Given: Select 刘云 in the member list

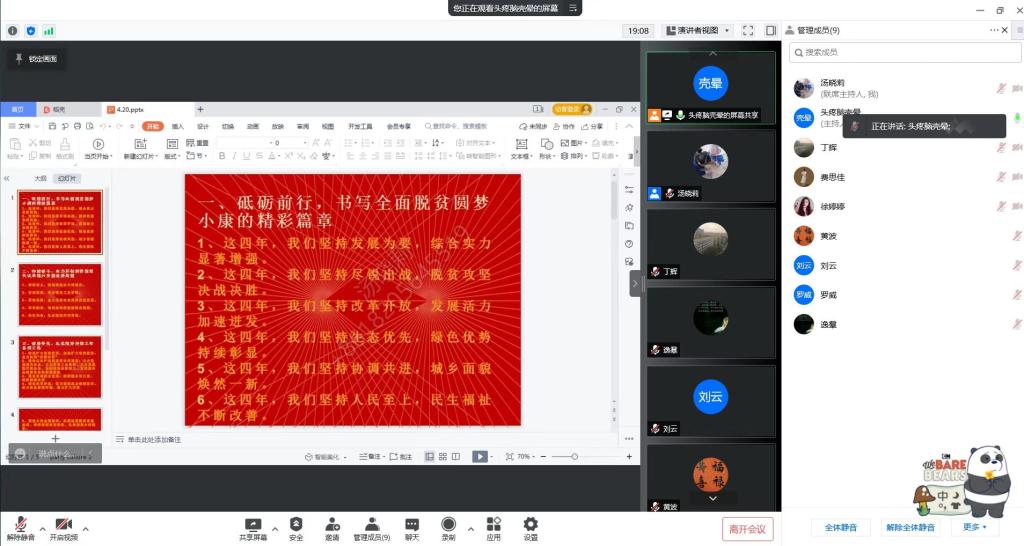Looking at the screenshot, I should (x=828, y=266).
